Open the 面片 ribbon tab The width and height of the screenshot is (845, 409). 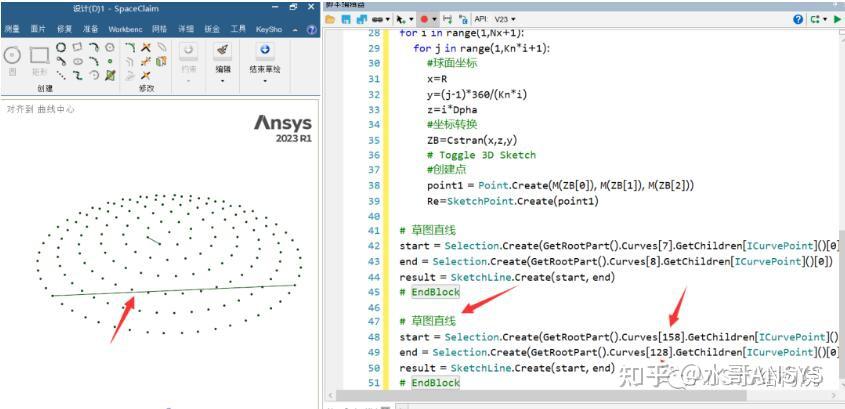(x=38, y=30)
